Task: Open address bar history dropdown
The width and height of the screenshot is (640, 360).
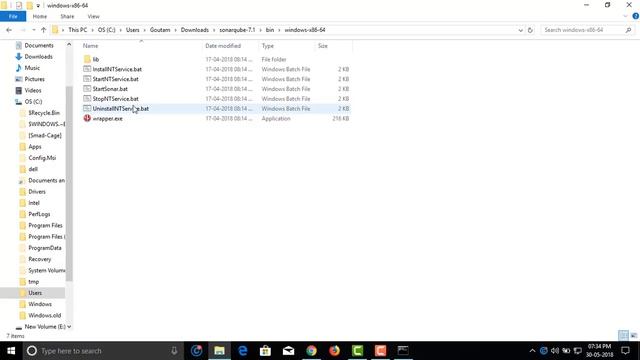Action: coord(520,30)
